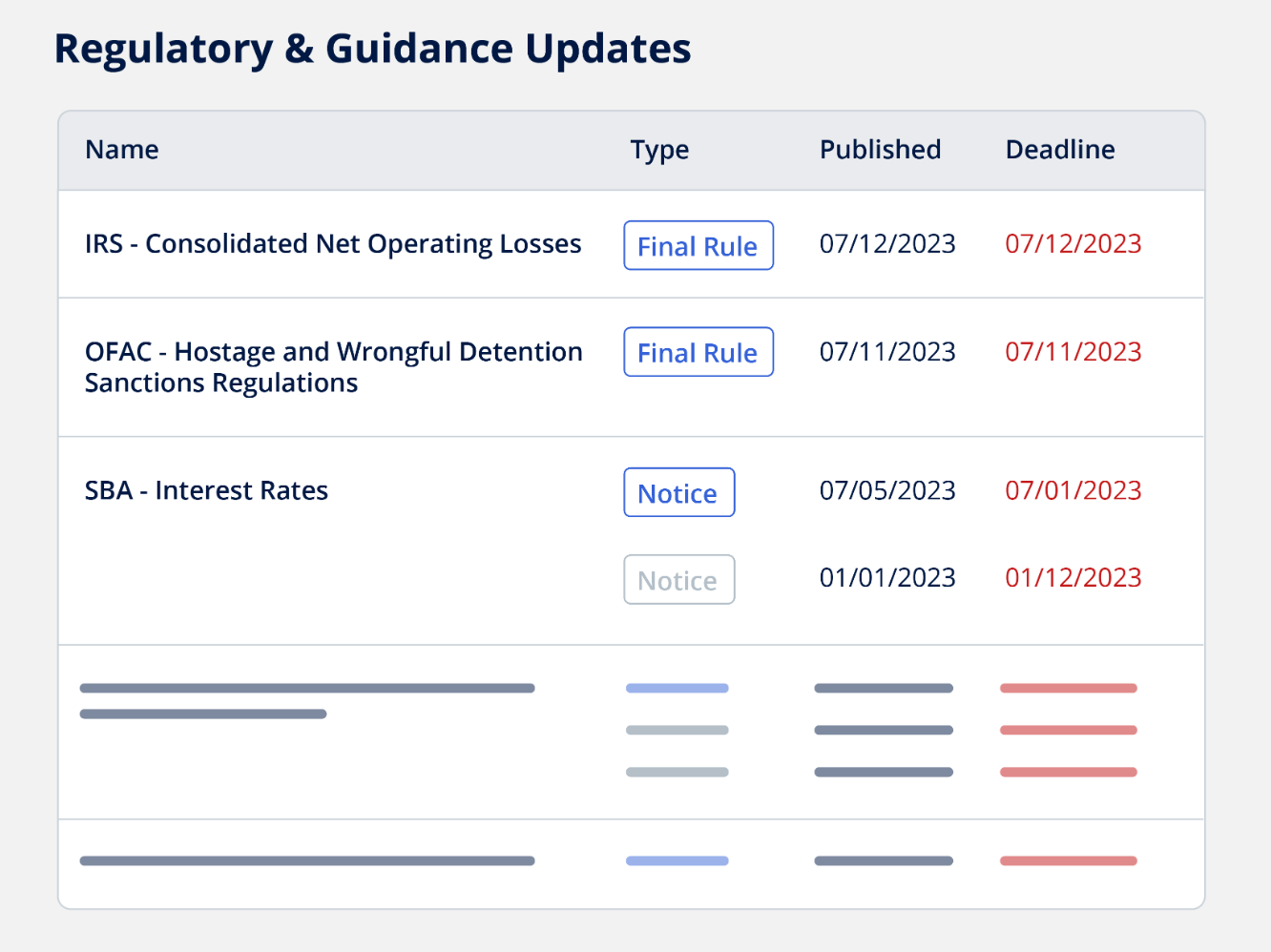Open SBA - Interest Rates entry
Image resolution: width=1271 pixels, height=952 pixels.
(x=206, y=490)
